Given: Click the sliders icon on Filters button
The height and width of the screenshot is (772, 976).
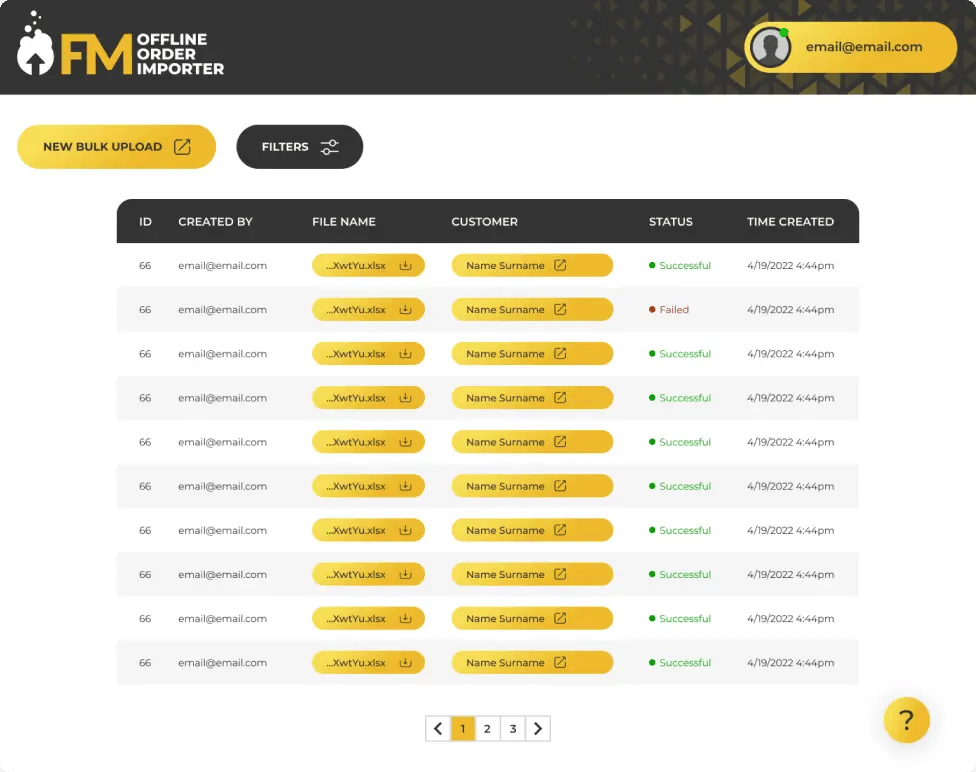Looking at the screenshot, I should click(x=329, y=147).
